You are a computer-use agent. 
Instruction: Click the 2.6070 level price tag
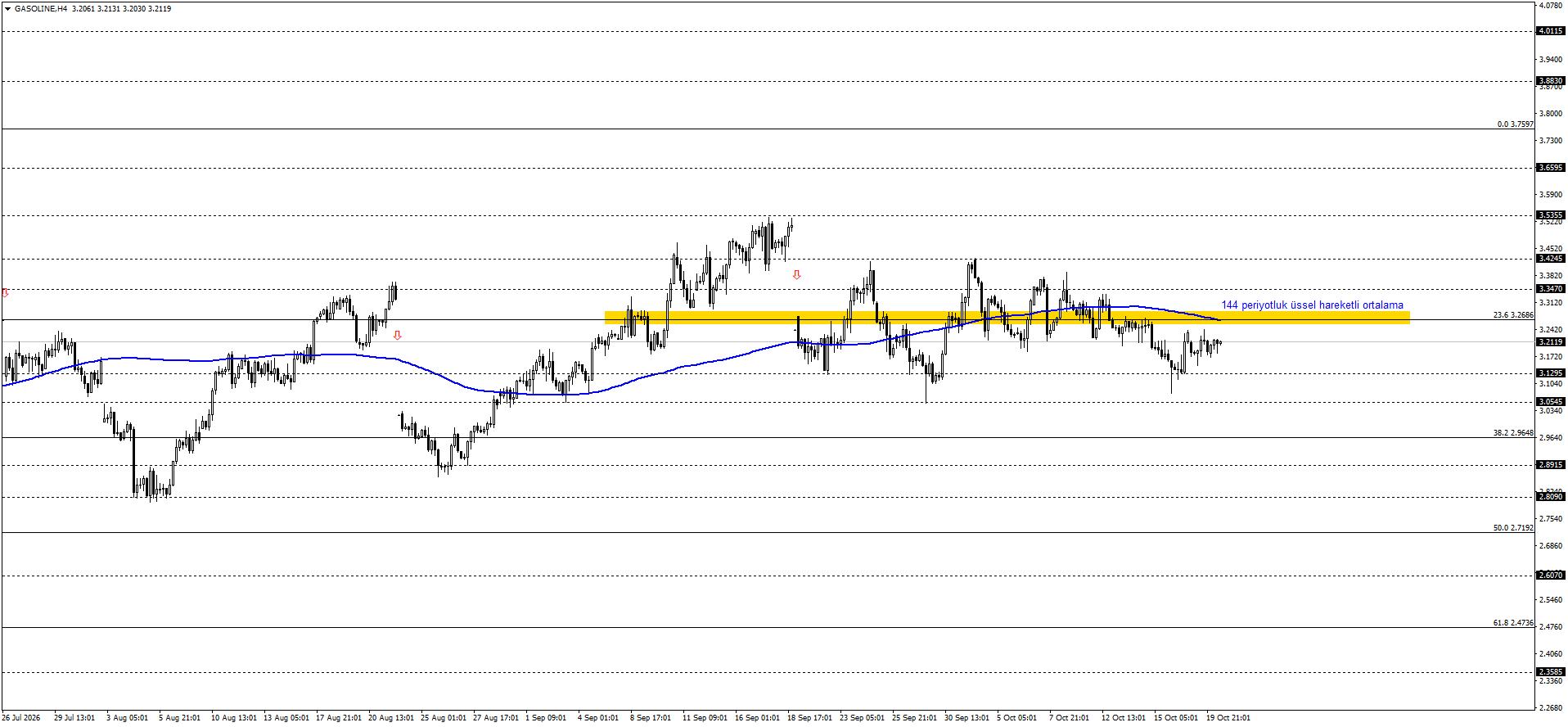click(1551, 576)
